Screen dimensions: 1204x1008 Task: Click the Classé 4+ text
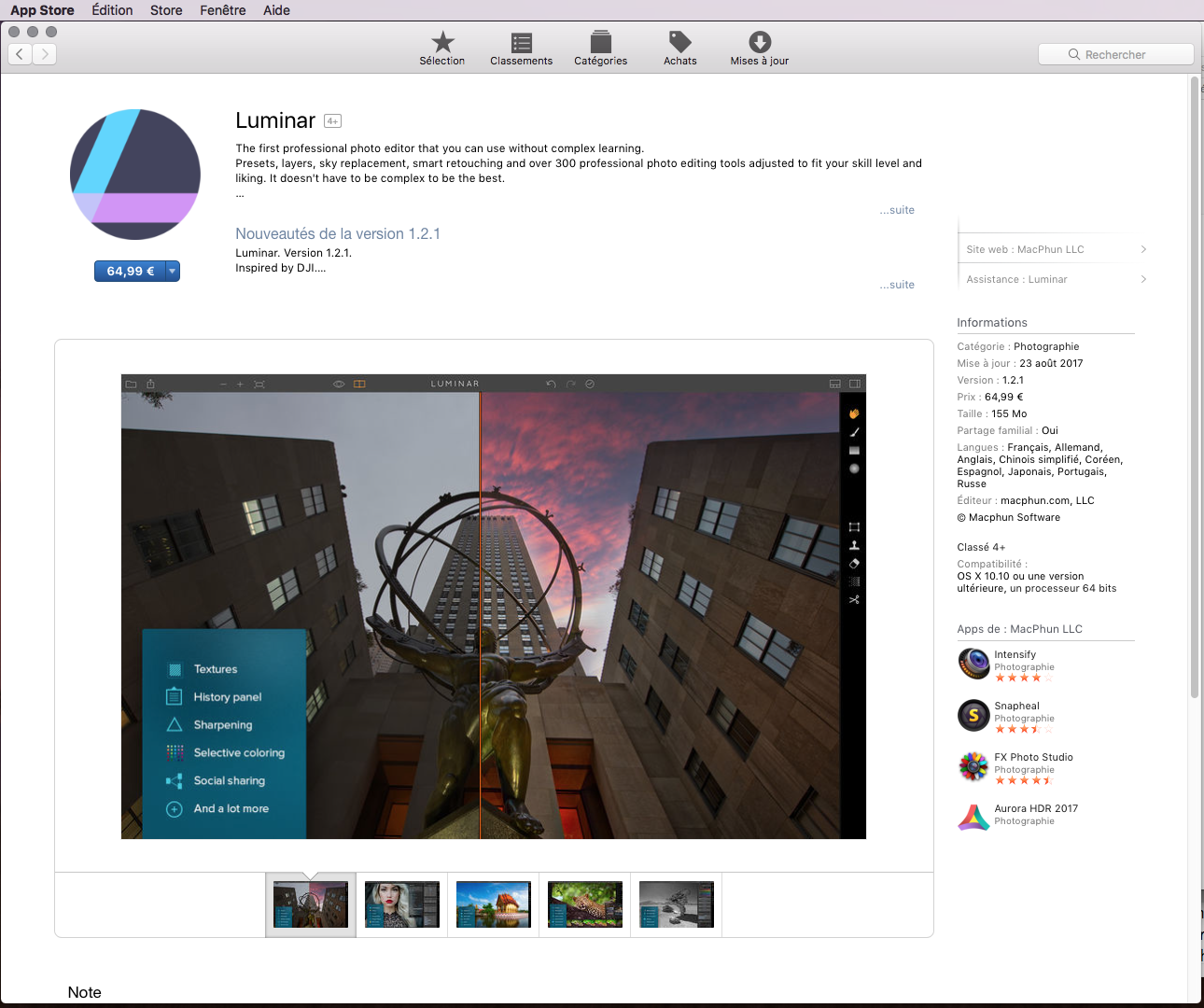pyautogui.click(x=981, y=547)
